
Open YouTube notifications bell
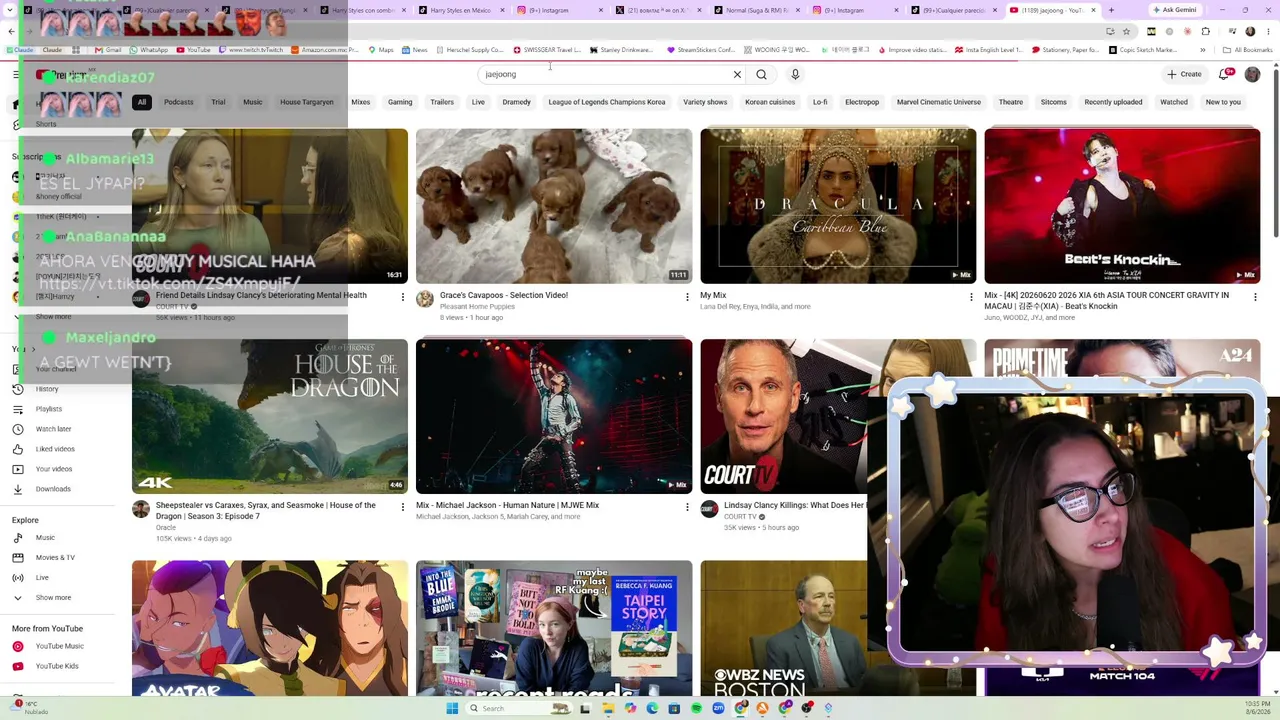(1225, 74)
